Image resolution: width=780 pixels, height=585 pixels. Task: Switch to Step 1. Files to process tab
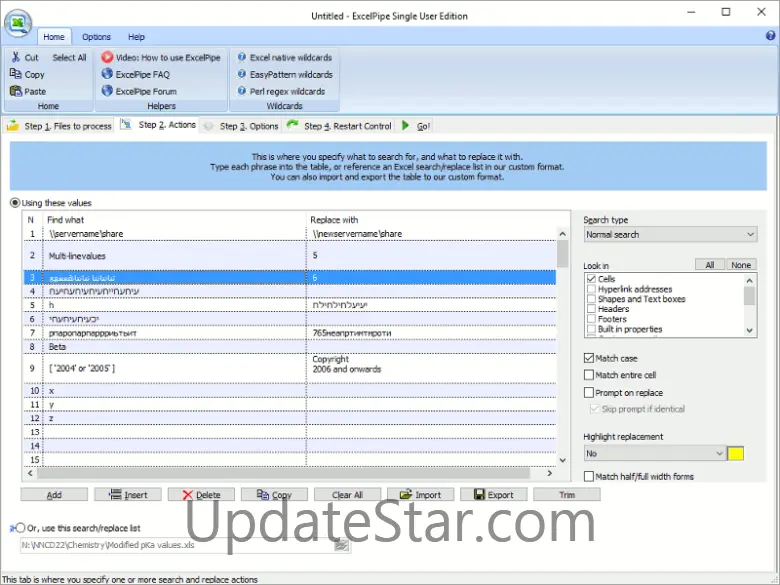click(59, 126)
